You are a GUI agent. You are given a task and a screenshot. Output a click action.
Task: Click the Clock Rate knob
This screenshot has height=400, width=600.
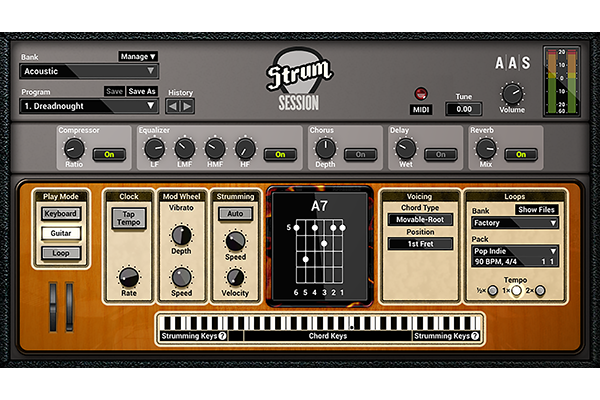129,277
